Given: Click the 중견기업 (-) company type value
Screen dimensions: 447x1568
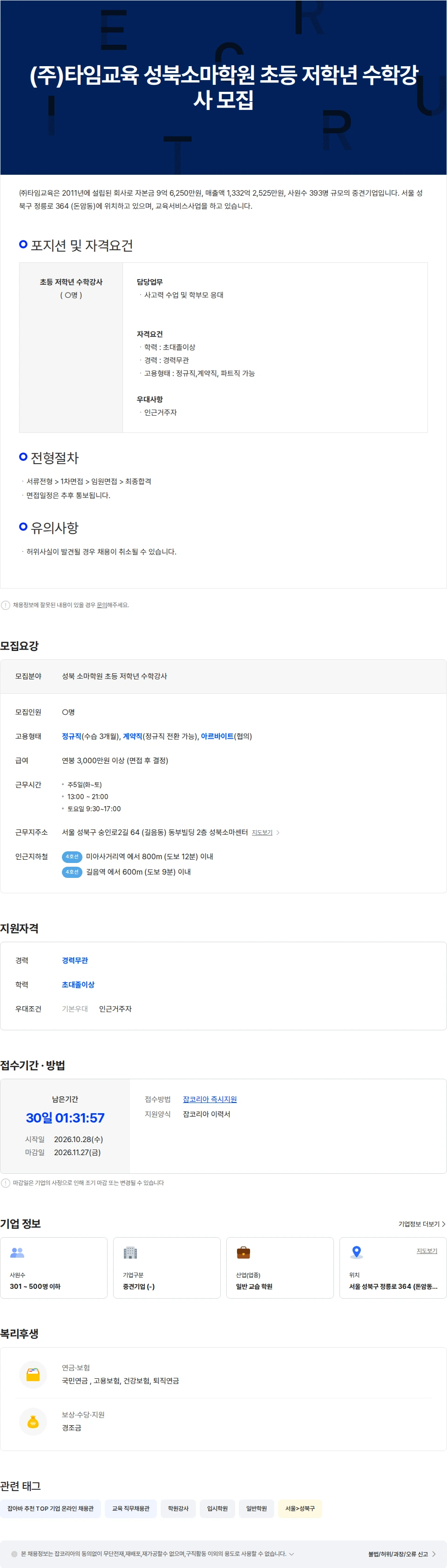Looking at the screenshot, I should (139, 1286).
